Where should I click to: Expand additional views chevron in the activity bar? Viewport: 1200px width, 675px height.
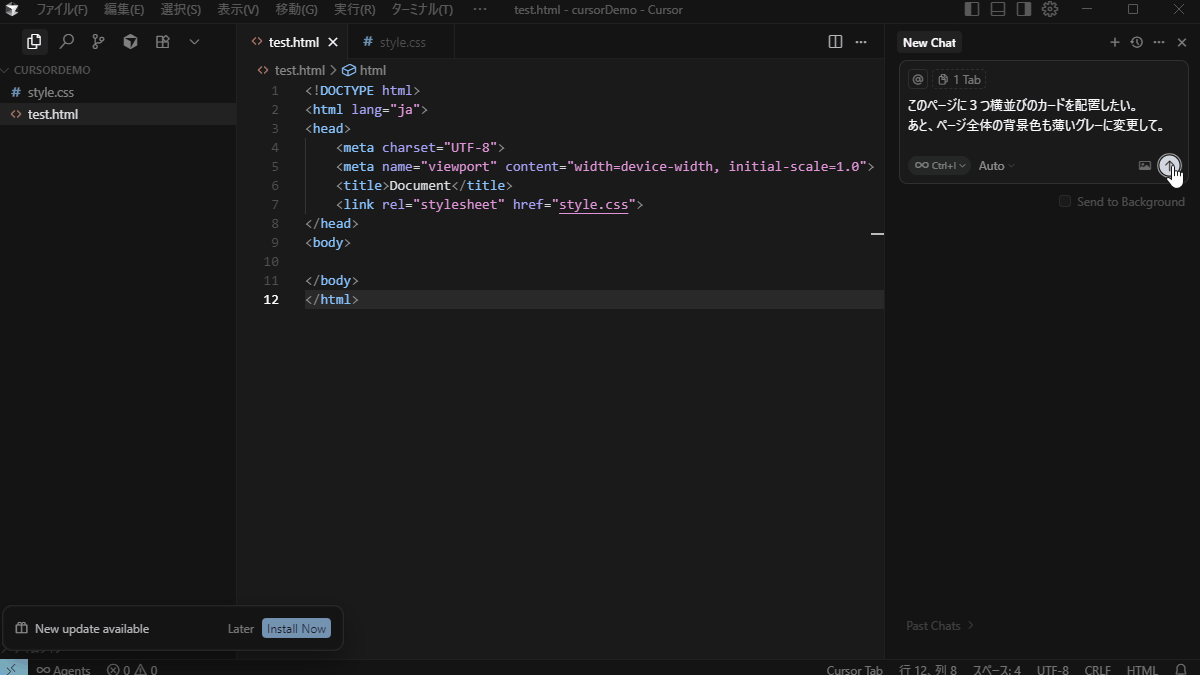coord(194,42)
